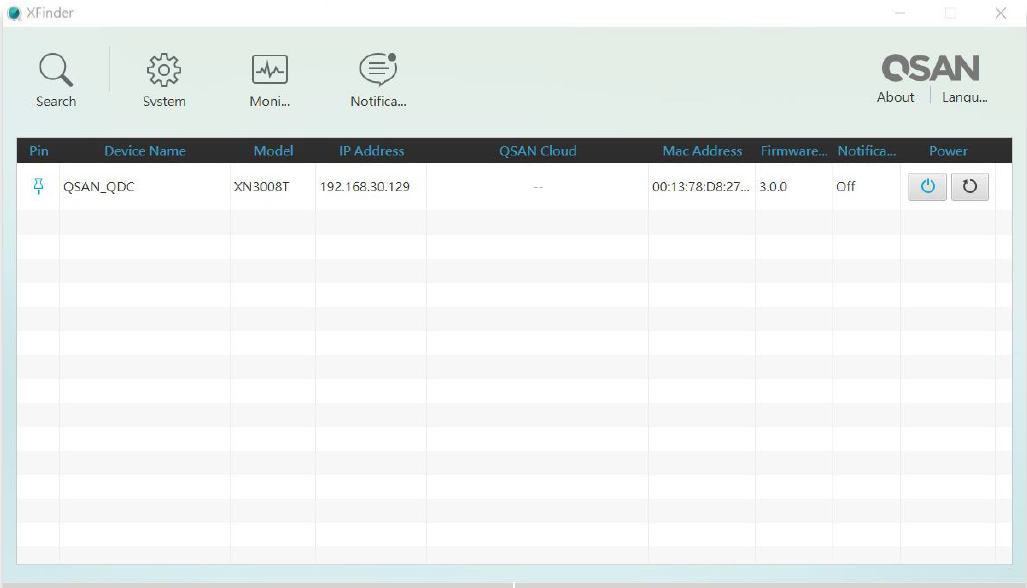Viewport: 1027px width, 588px height.
Task: Open the Monitor waveform icon
Action: coord(269,70)
